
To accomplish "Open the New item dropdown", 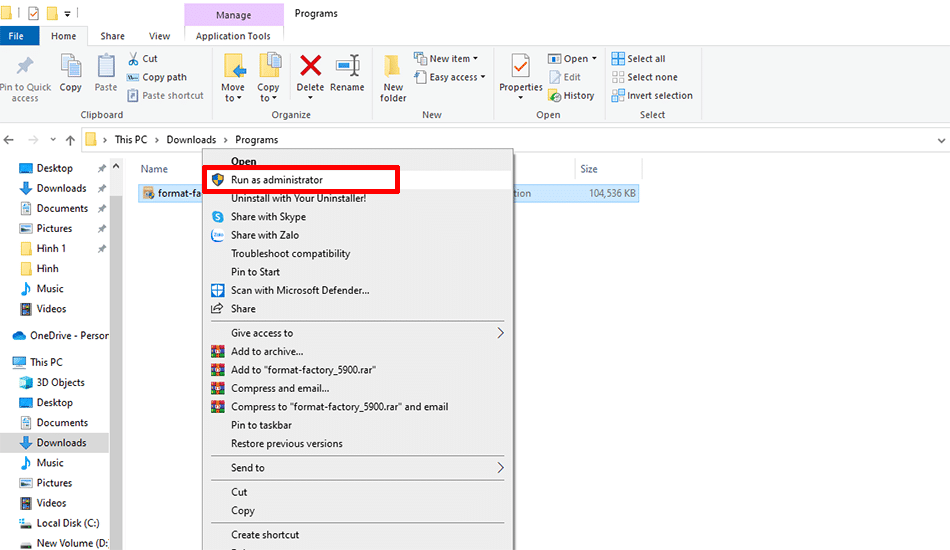I will [x=453, y=59].
